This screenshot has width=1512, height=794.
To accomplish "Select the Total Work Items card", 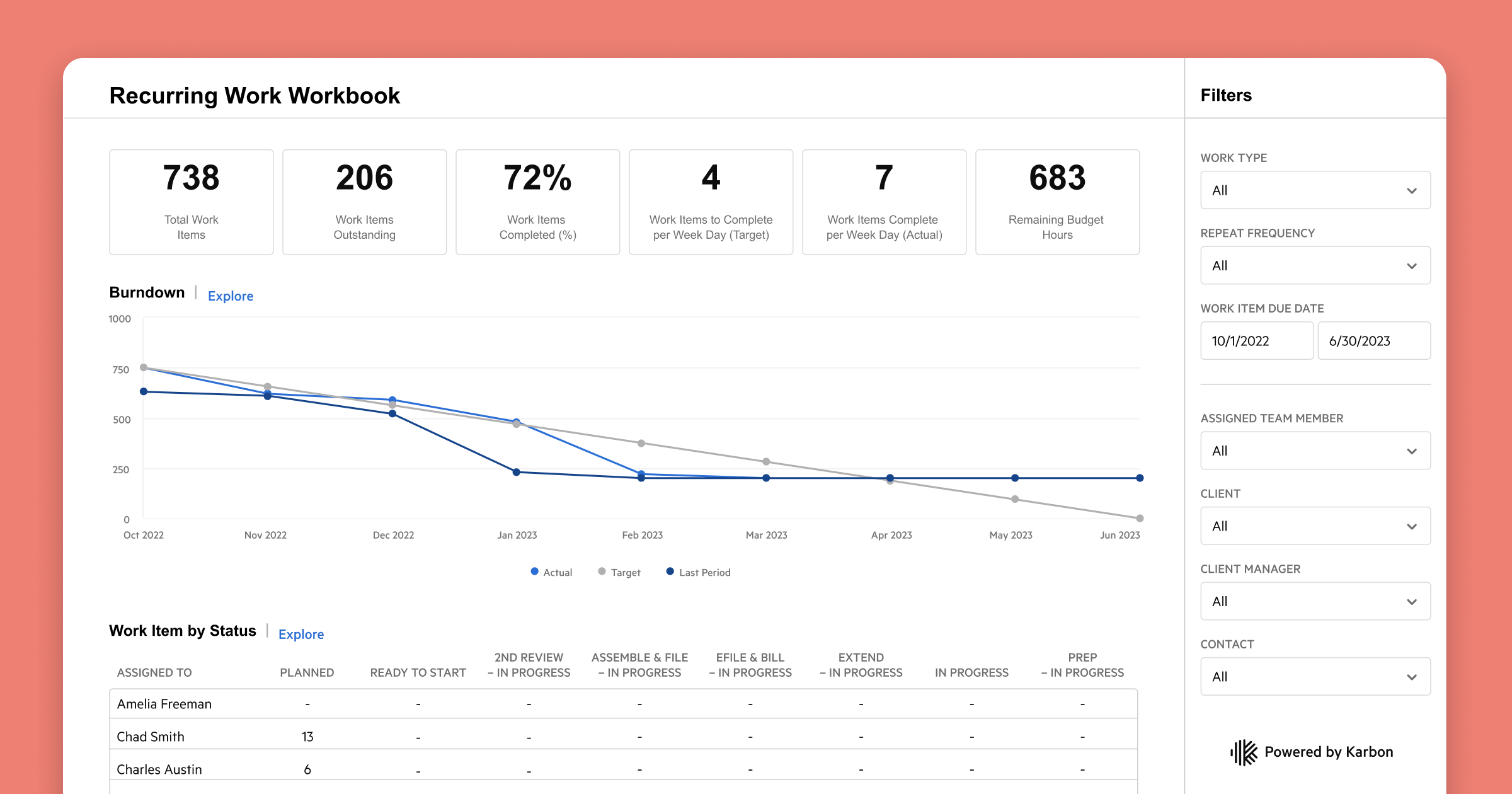I will (191, 202).
